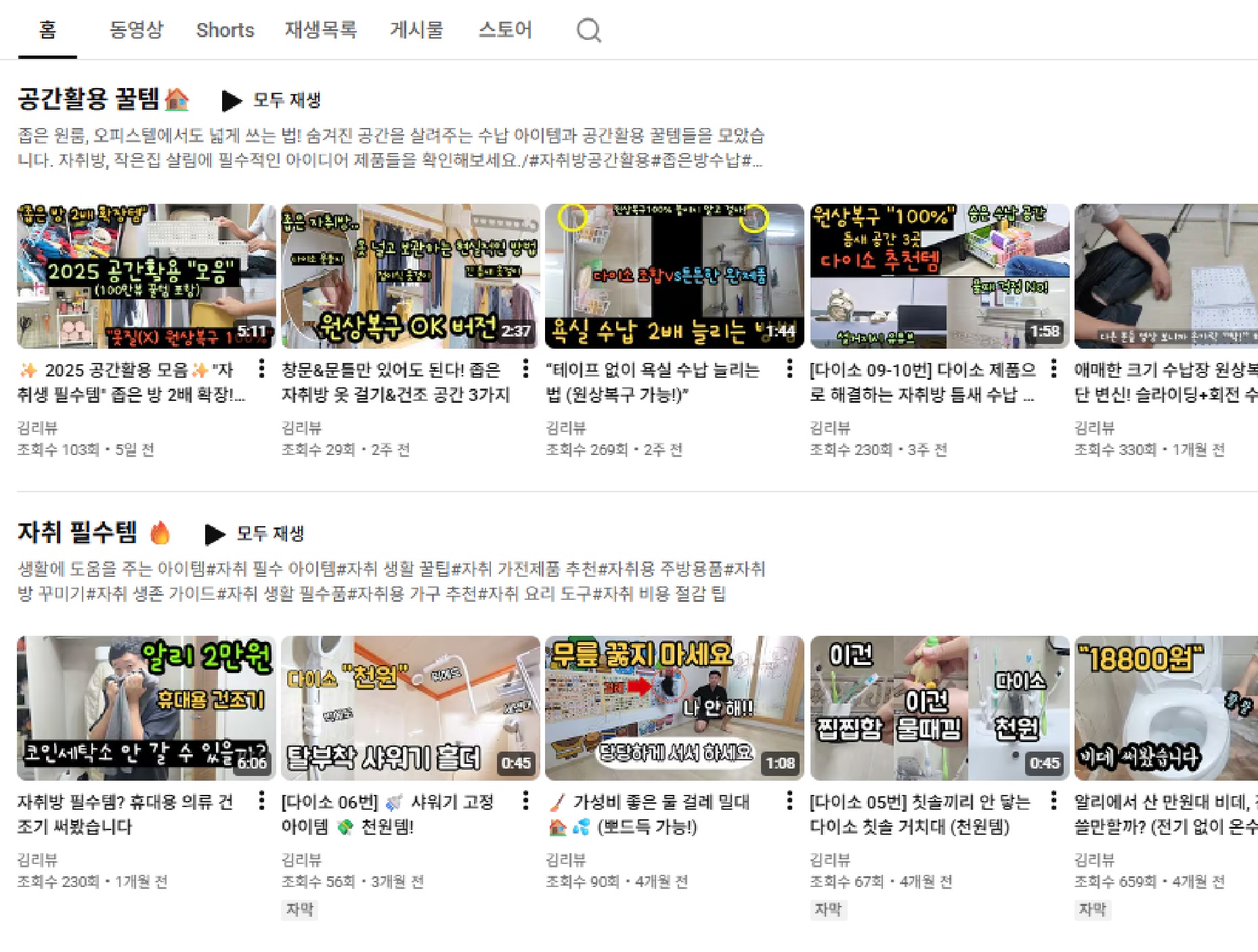
Task: Open the three-dot menu on the 욕실 수납 video
Action: pyautogui.click(x=789, y=370)
